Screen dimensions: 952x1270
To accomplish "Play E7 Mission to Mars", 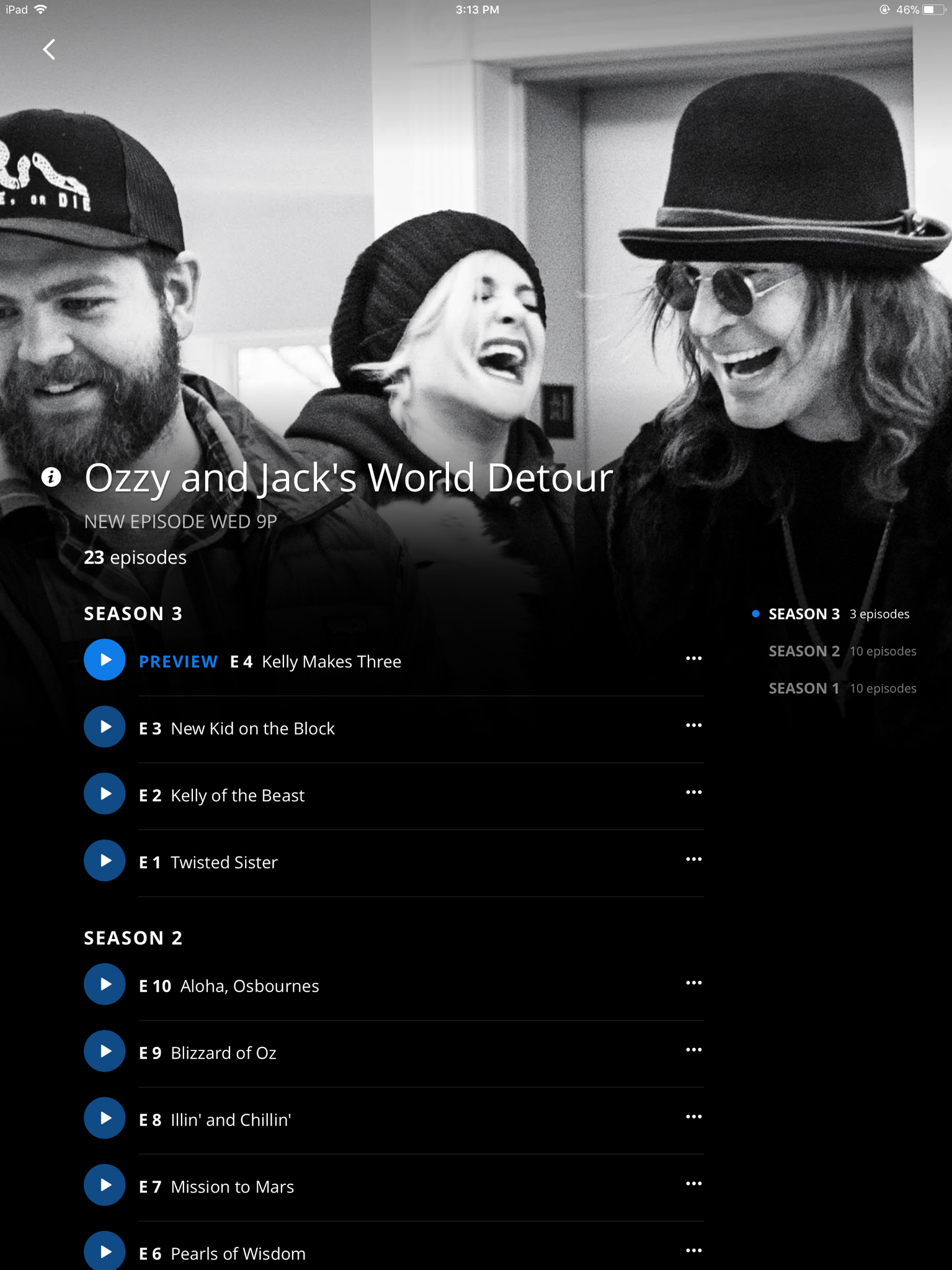I will [105, 1185].
